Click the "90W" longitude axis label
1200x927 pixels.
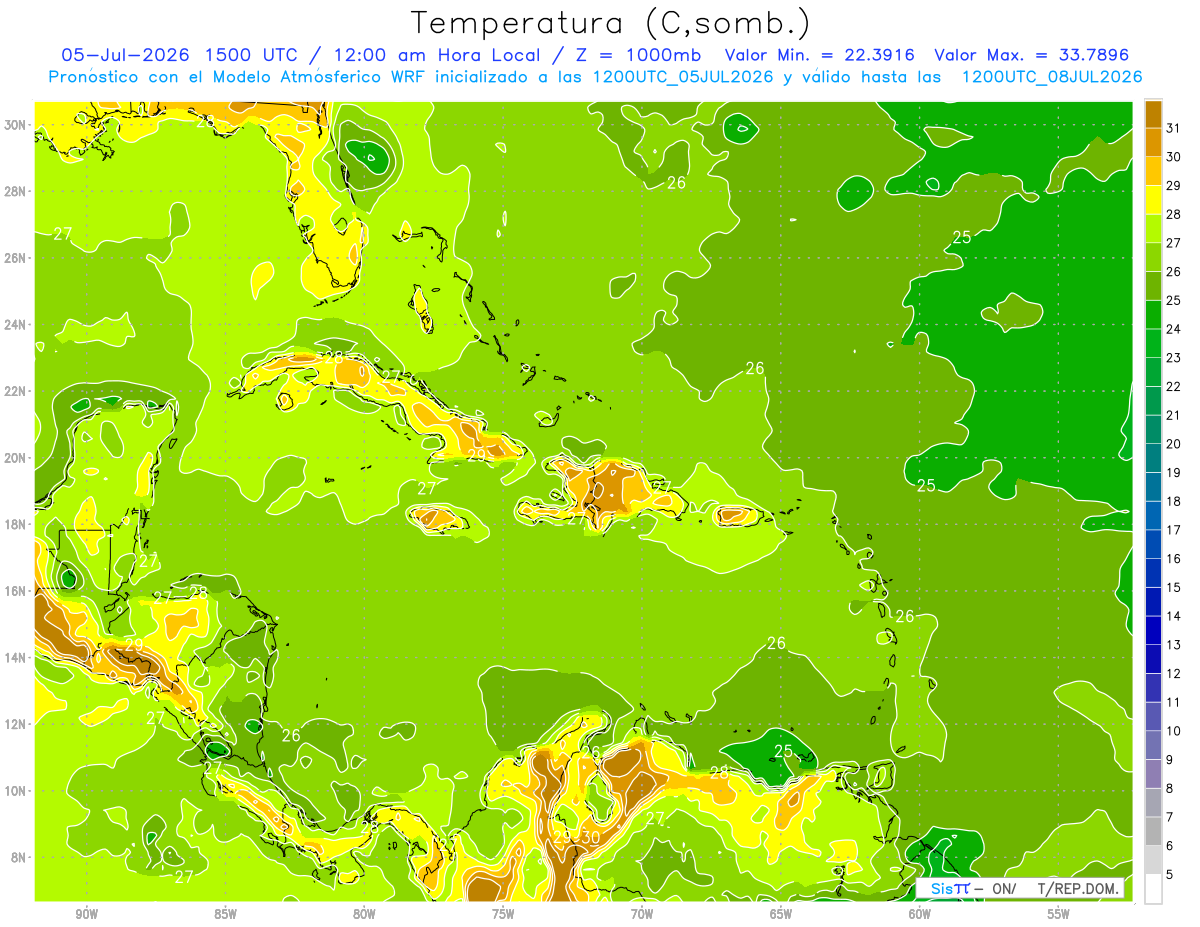(87, 914)
